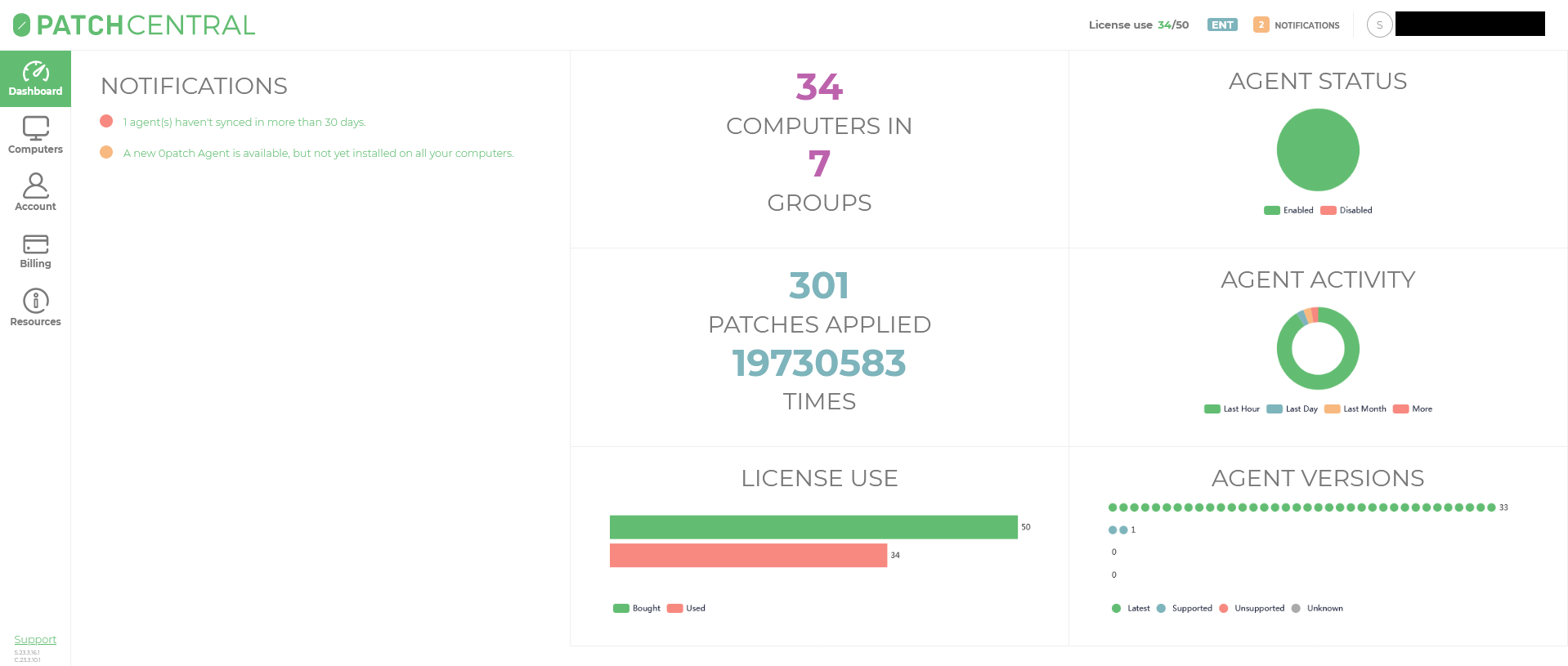The width and height of the screenshot is (1568, 666).
Task: Click the PATCHCENTRAL brand title
Action: [146, 25]
